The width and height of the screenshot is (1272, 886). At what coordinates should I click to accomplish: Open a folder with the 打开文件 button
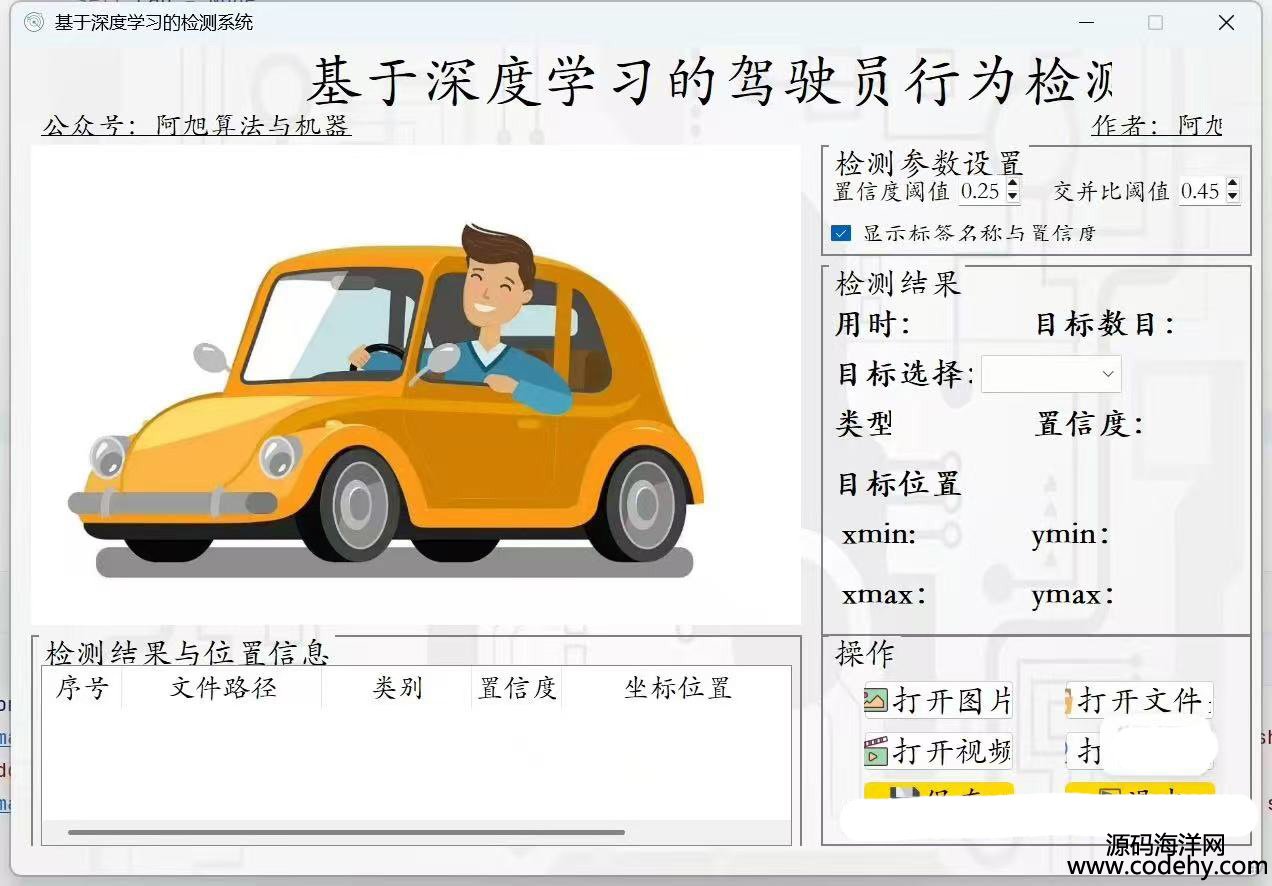point(1139,700)
